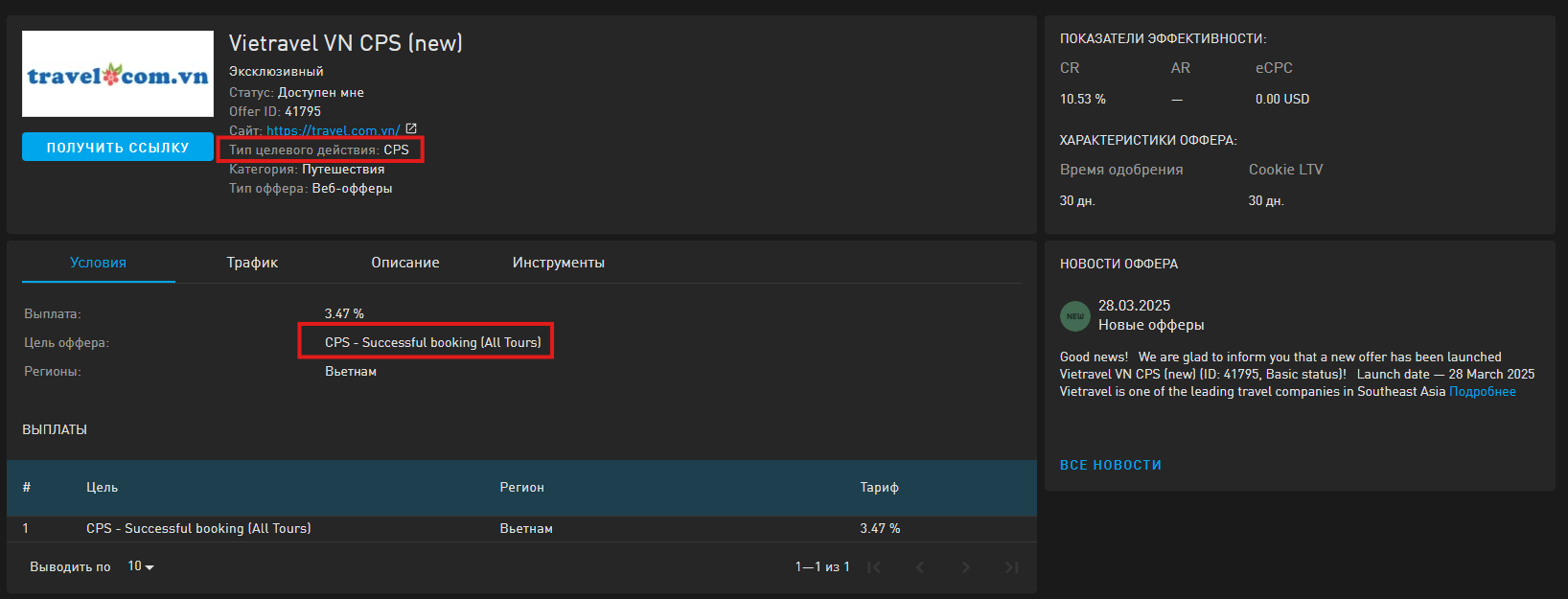1568x599 pixels.
Task: Go to first page pagination arrow
Action: (x=874, y=567)
